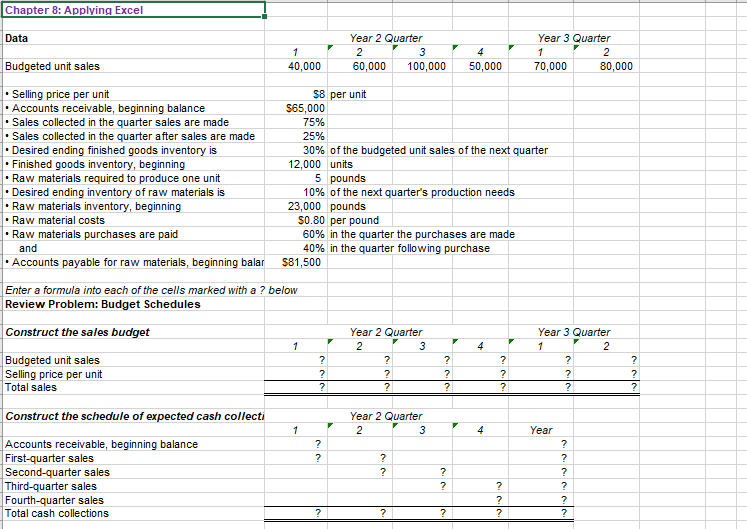Click the $8 selling price value

click(296, 94)
